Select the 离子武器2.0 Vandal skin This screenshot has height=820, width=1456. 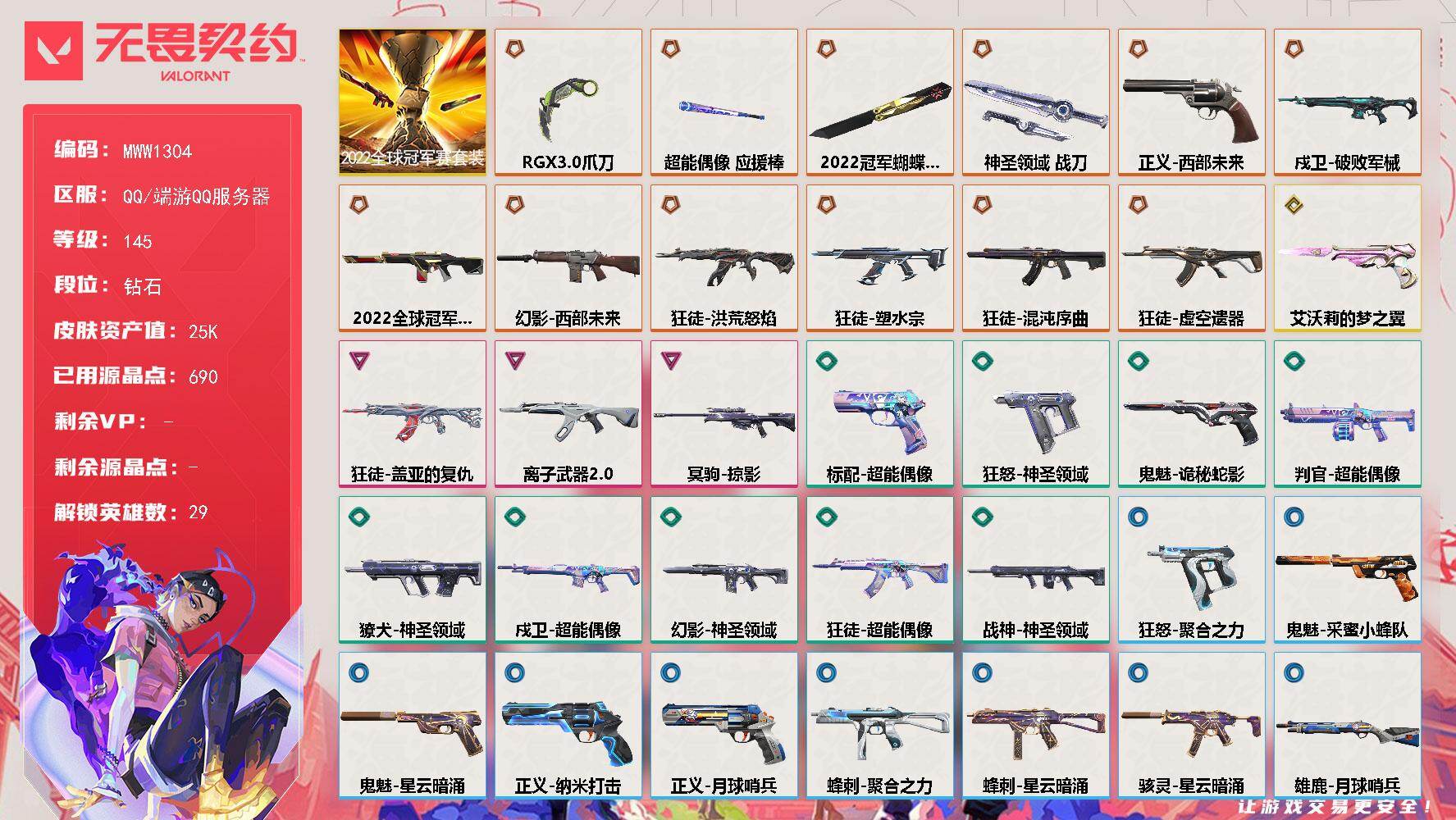[568, 414]
